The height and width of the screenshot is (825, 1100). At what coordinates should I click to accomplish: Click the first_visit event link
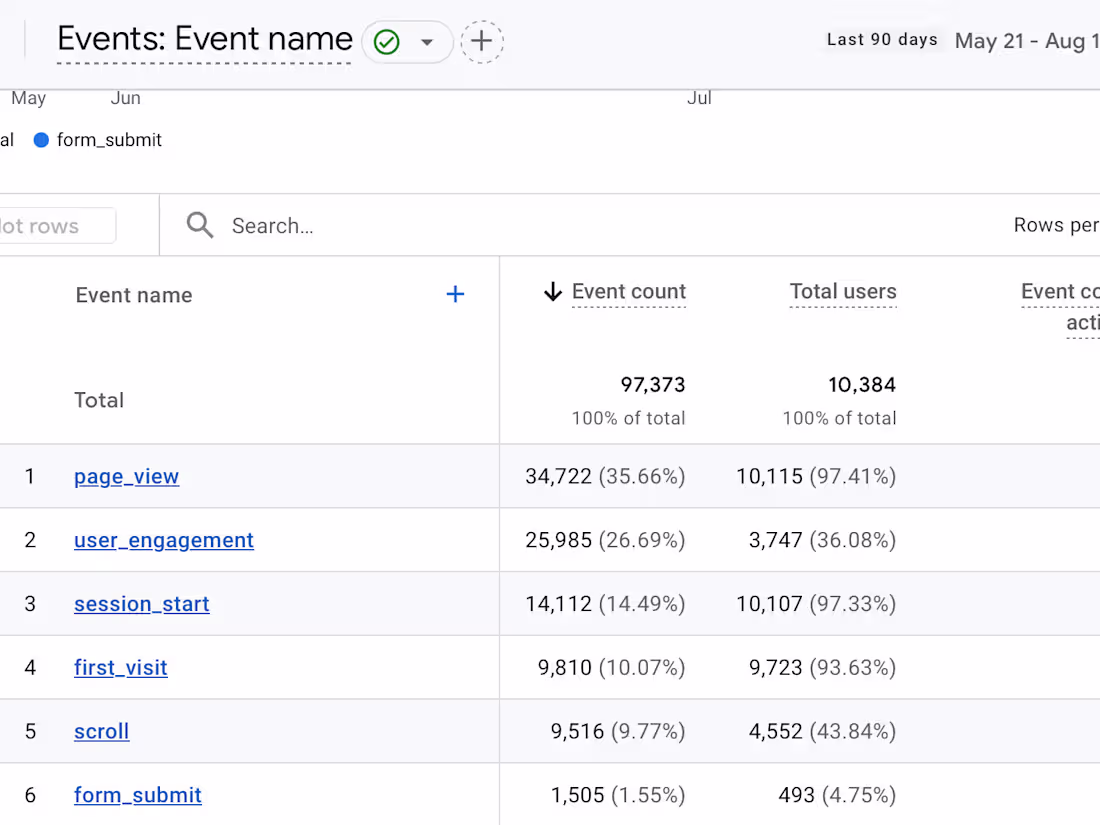[x=120, y=667]
